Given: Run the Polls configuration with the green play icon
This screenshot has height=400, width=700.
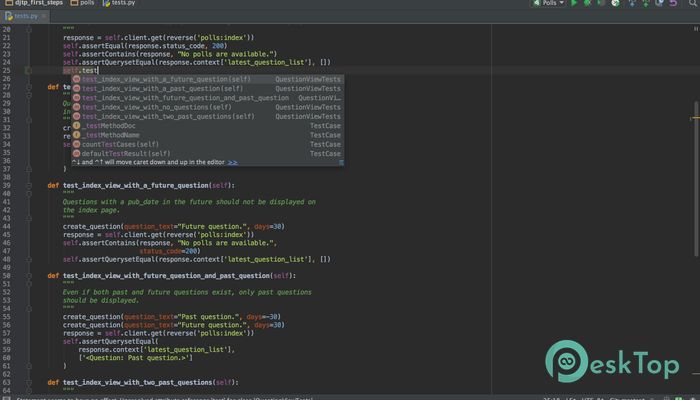Looking at the screenshot, I should coord(574,3).
